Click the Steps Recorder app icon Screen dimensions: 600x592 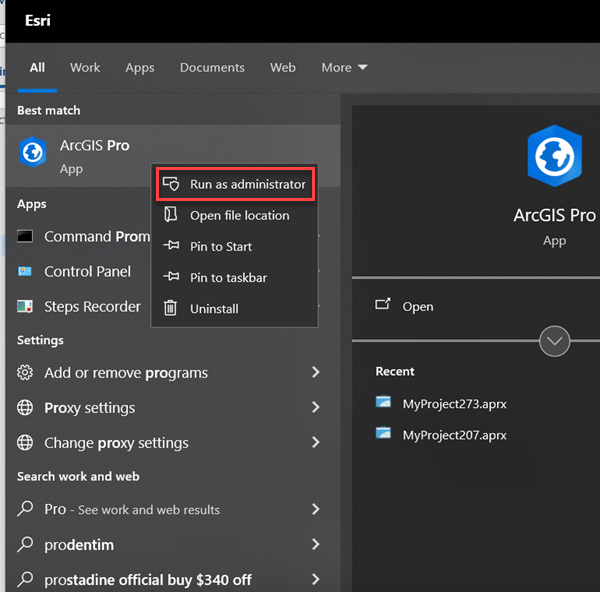(x=25, y=307)
